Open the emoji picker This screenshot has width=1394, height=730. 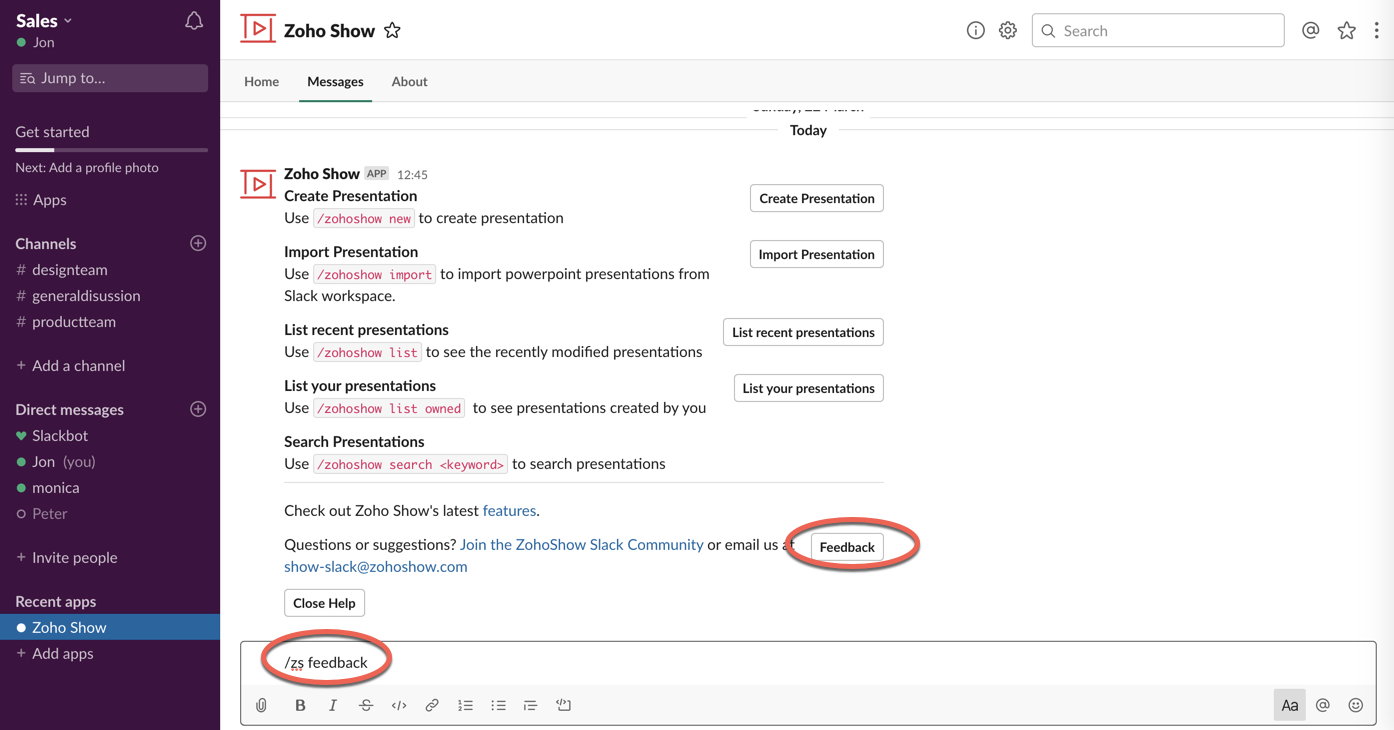tap(1355, 705)
